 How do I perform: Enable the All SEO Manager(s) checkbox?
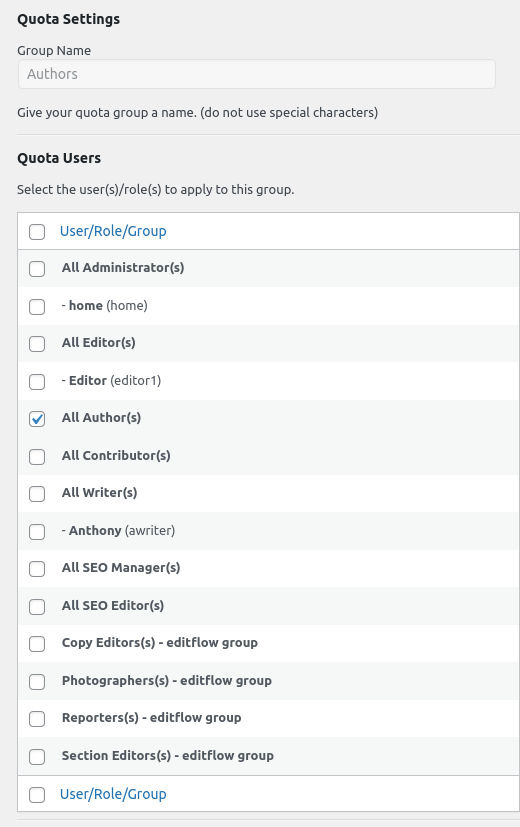[x=37, y=569]
